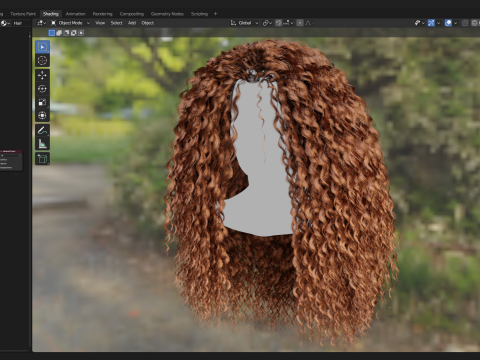Open the object visibility and selectability dropdown
Image resolution: width=480 pixels, height=360 pixels.
point(419,23)
